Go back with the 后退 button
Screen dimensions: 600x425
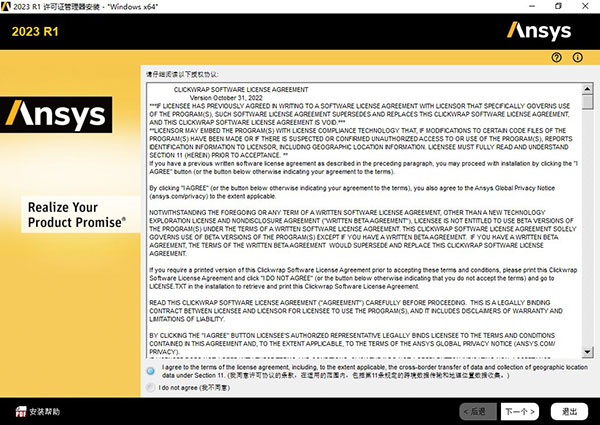click(477, 411)
